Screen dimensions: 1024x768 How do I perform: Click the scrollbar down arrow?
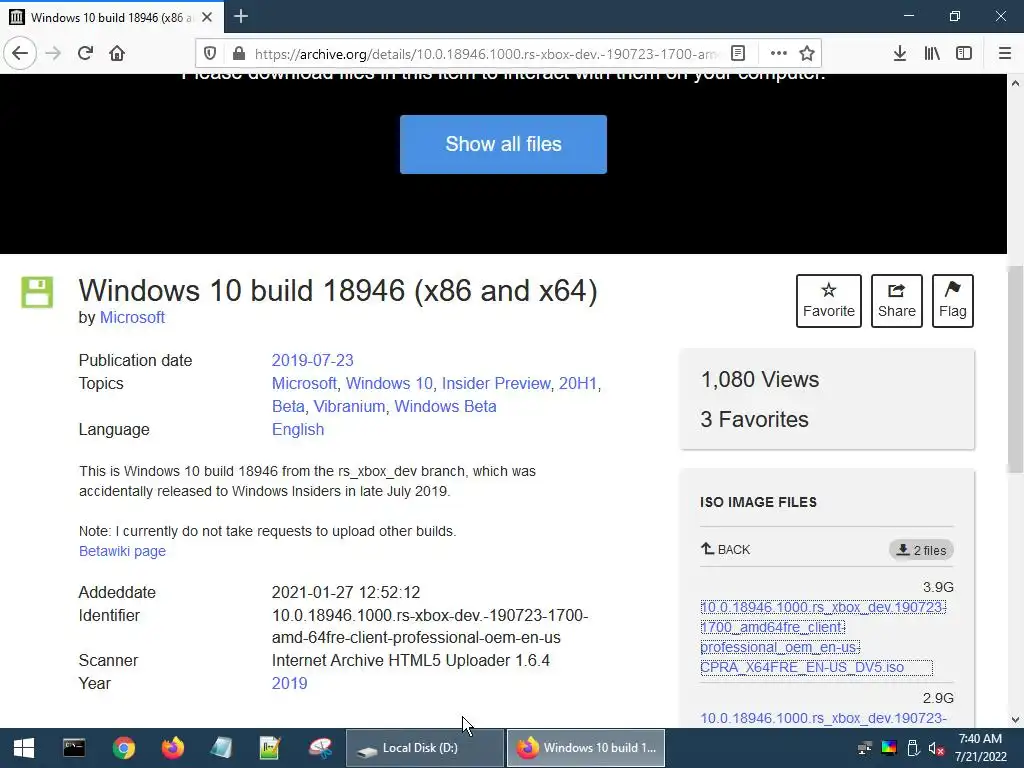coord(1015,720)
